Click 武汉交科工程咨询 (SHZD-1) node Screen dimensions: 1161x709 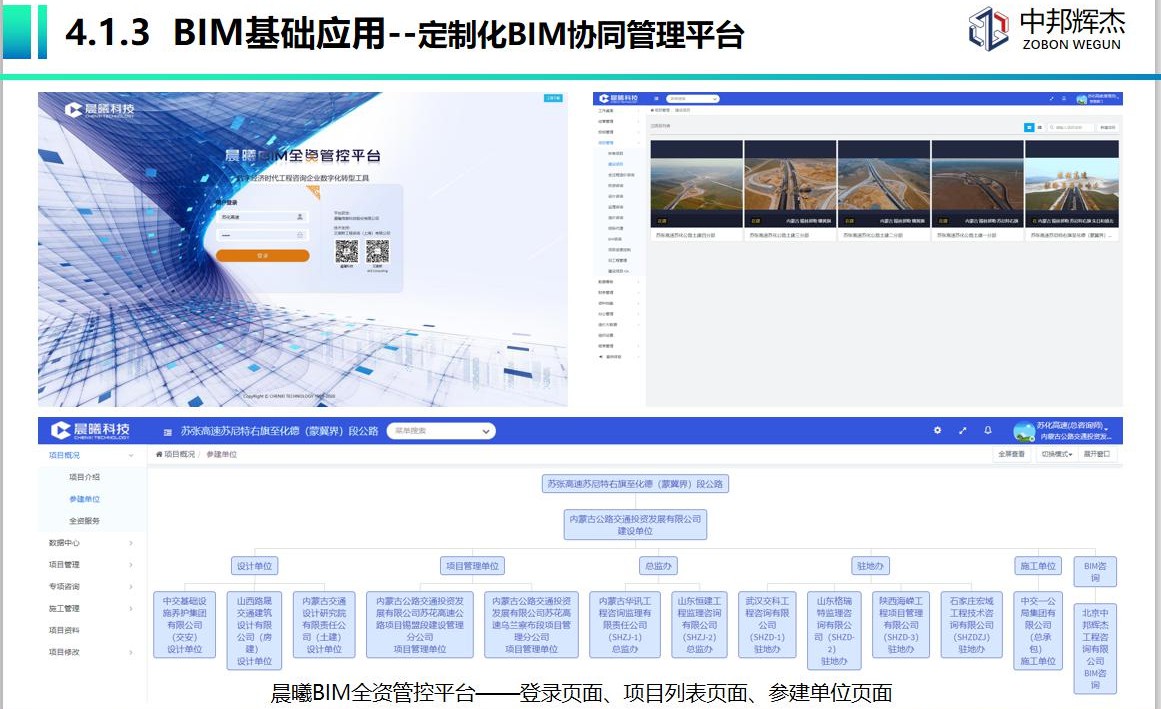pyautogui.click(x=767, y=625)
